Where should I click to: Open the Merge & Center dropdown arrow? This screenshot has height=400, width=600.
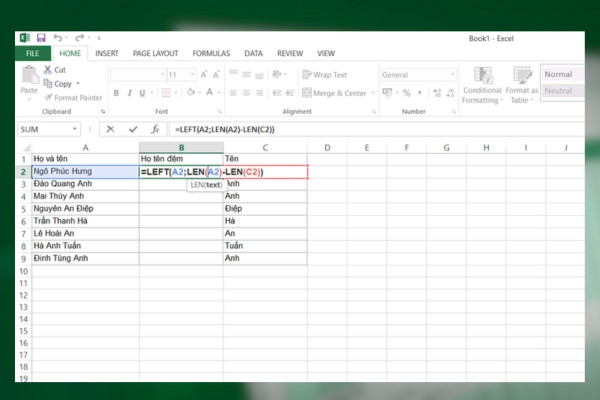coord(372,93)
